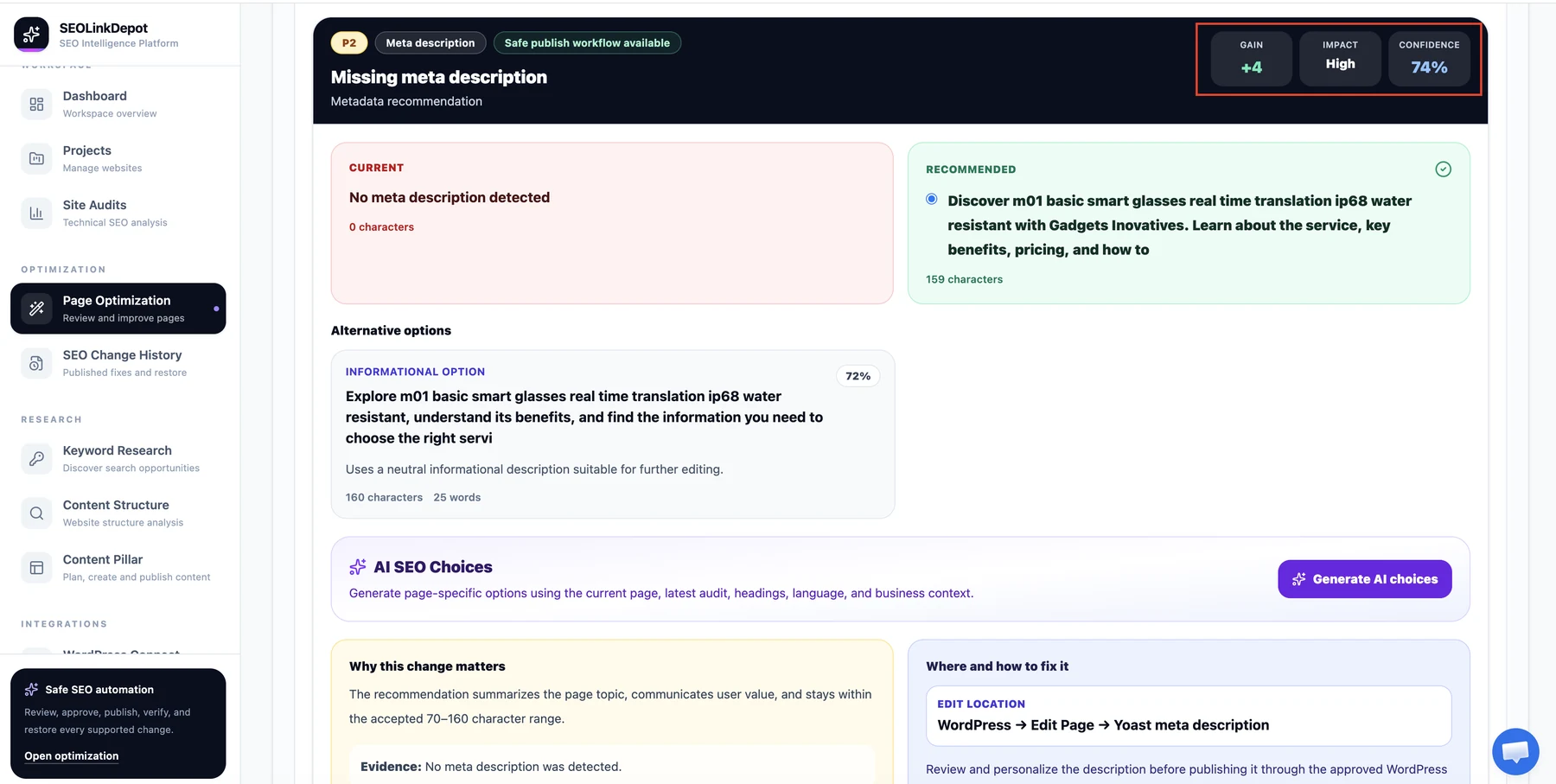Click the checkmark circle in Recommended card

pos(1443,169)
